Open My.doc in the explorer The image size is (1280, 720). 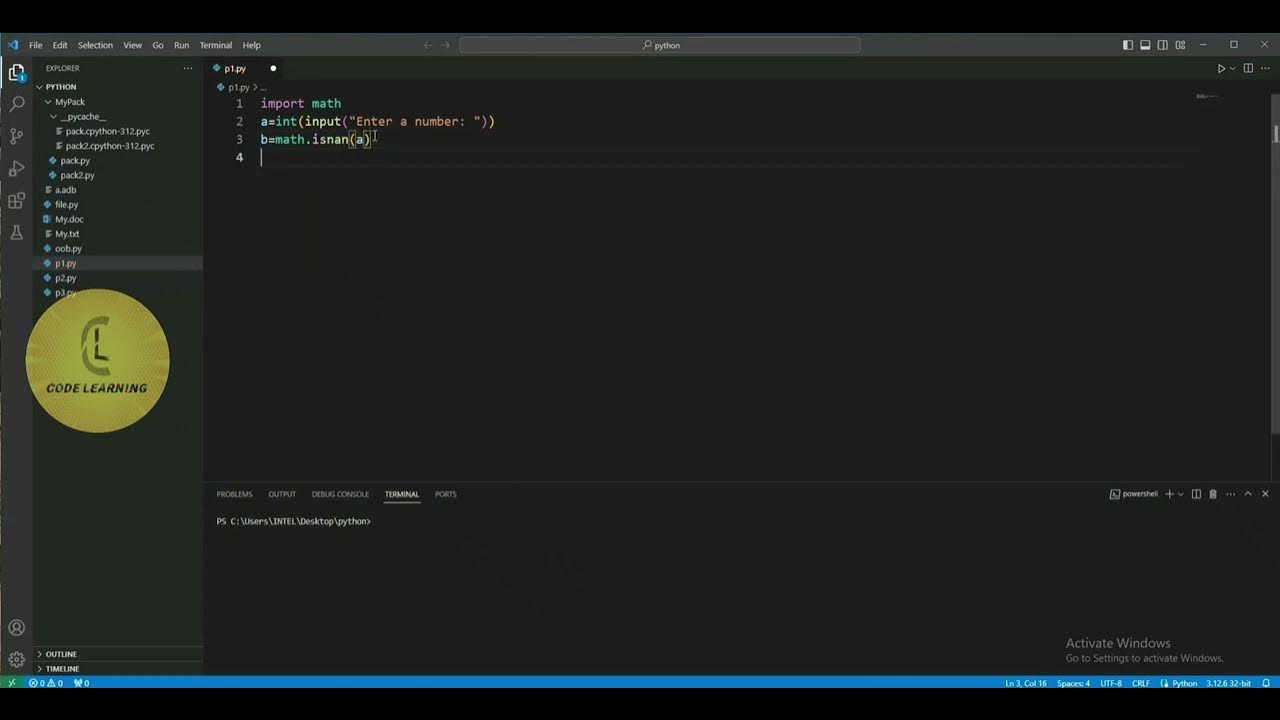coord(69,219)
